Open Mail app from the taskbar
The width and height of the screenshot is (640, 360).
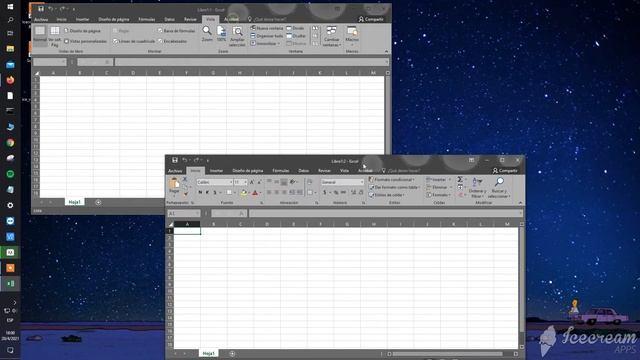[10, 64]
